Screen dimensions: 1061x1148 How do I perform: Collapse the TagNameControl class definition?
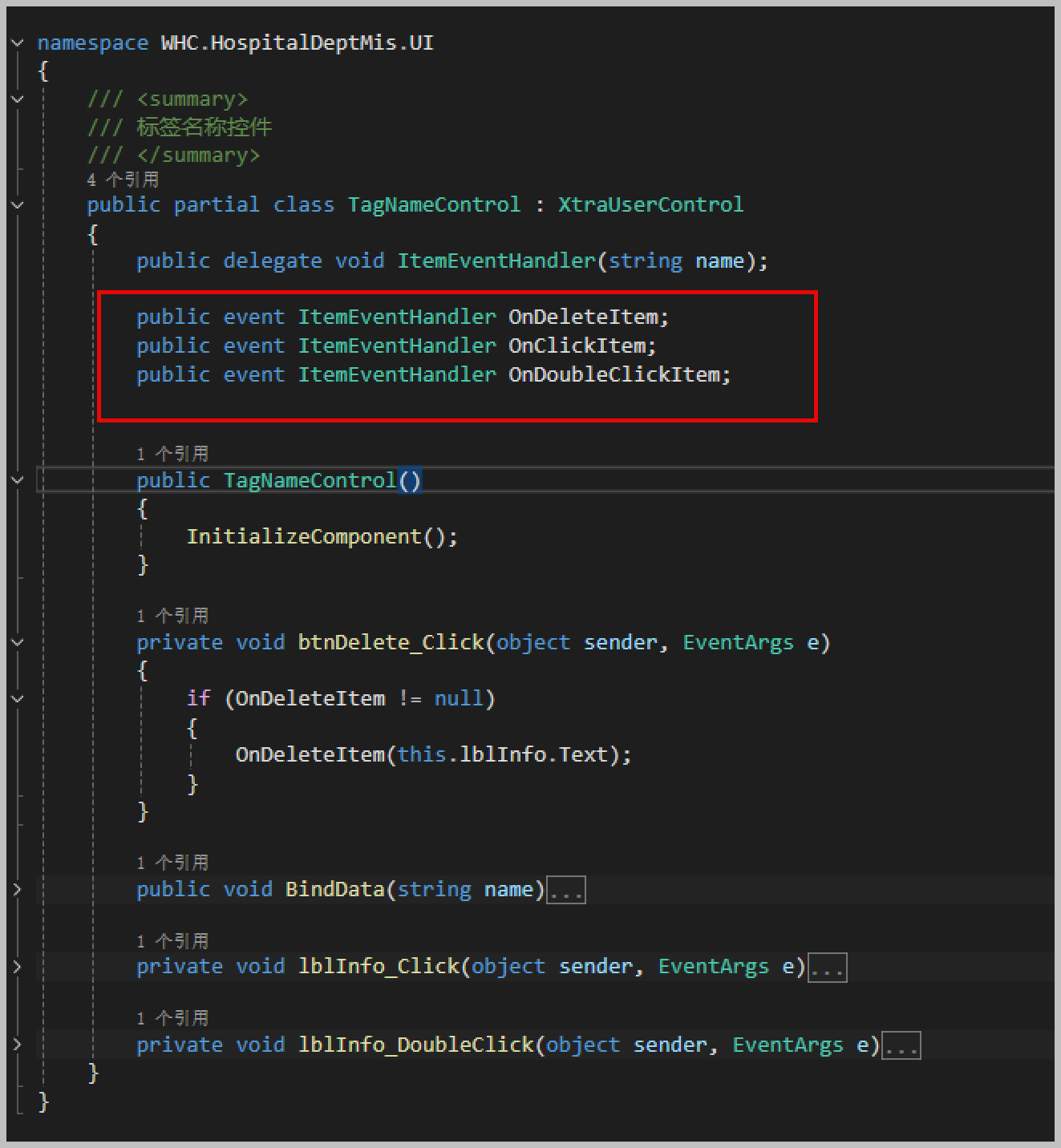(18, 205)
